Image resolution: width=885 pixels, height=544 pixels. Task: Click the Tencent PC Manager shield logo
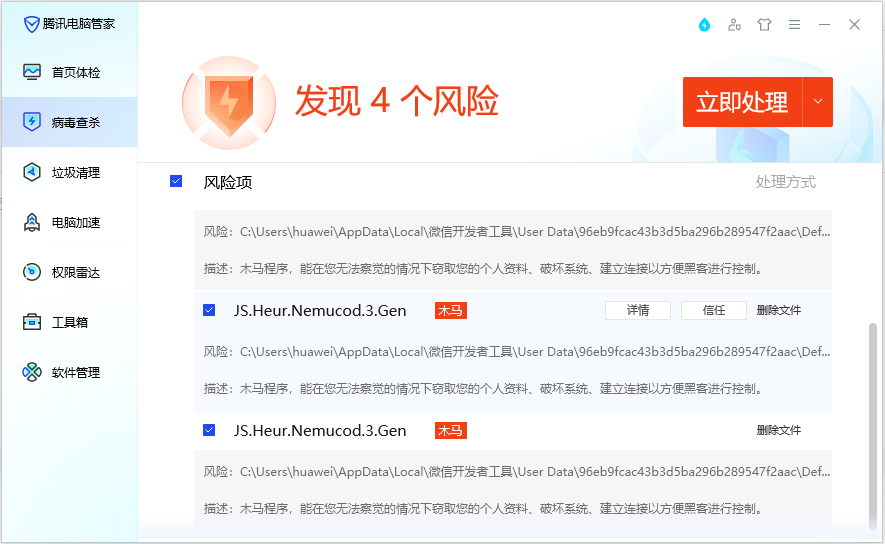point(31,24)
